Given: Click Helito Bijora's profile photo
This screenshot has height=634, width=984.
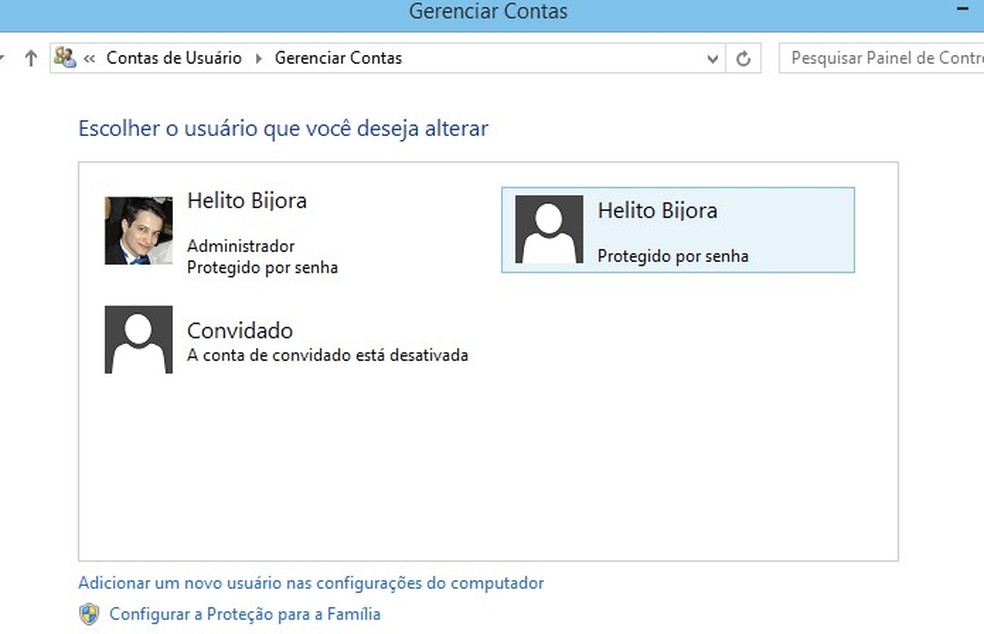Looking at the screenshot, I should pyautogui.click(x=137, y=229).
